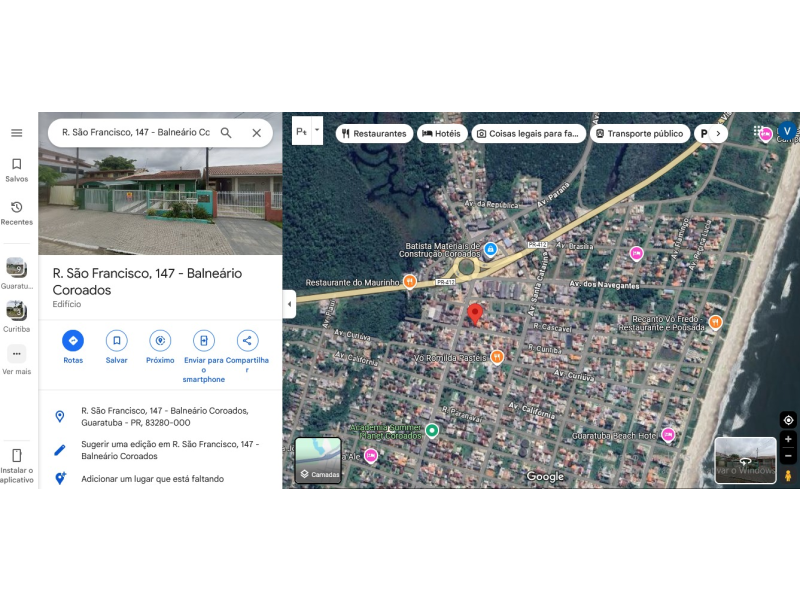Viewport: 800px width, 600px height.
Task: Open the Guaratuba recent place thumbnail
Action: [x=16, y=267]
